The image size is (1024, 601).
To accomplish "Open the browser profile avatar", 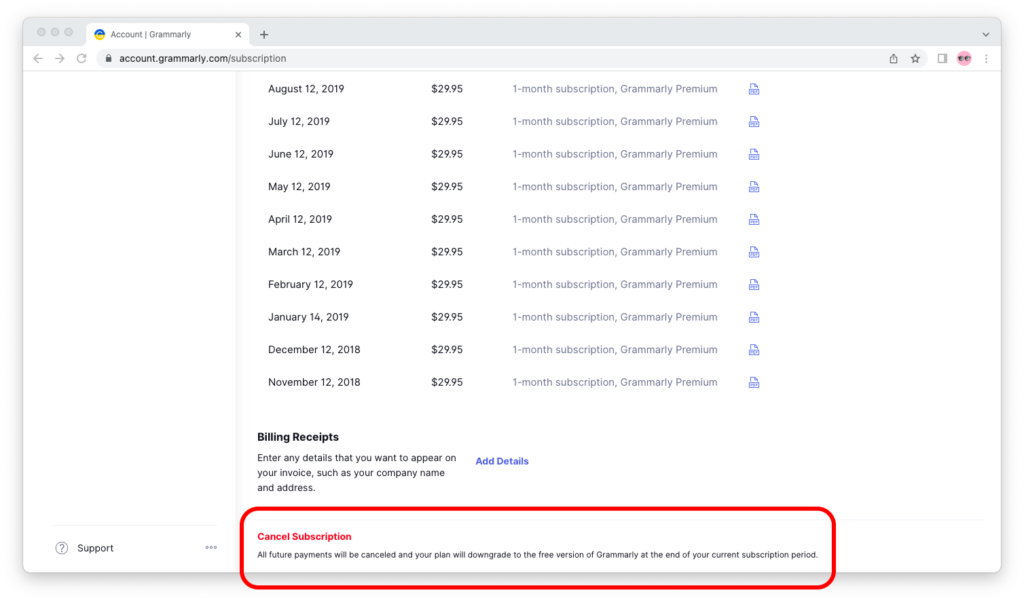I will pyautogui.click(x=965, y=58).
